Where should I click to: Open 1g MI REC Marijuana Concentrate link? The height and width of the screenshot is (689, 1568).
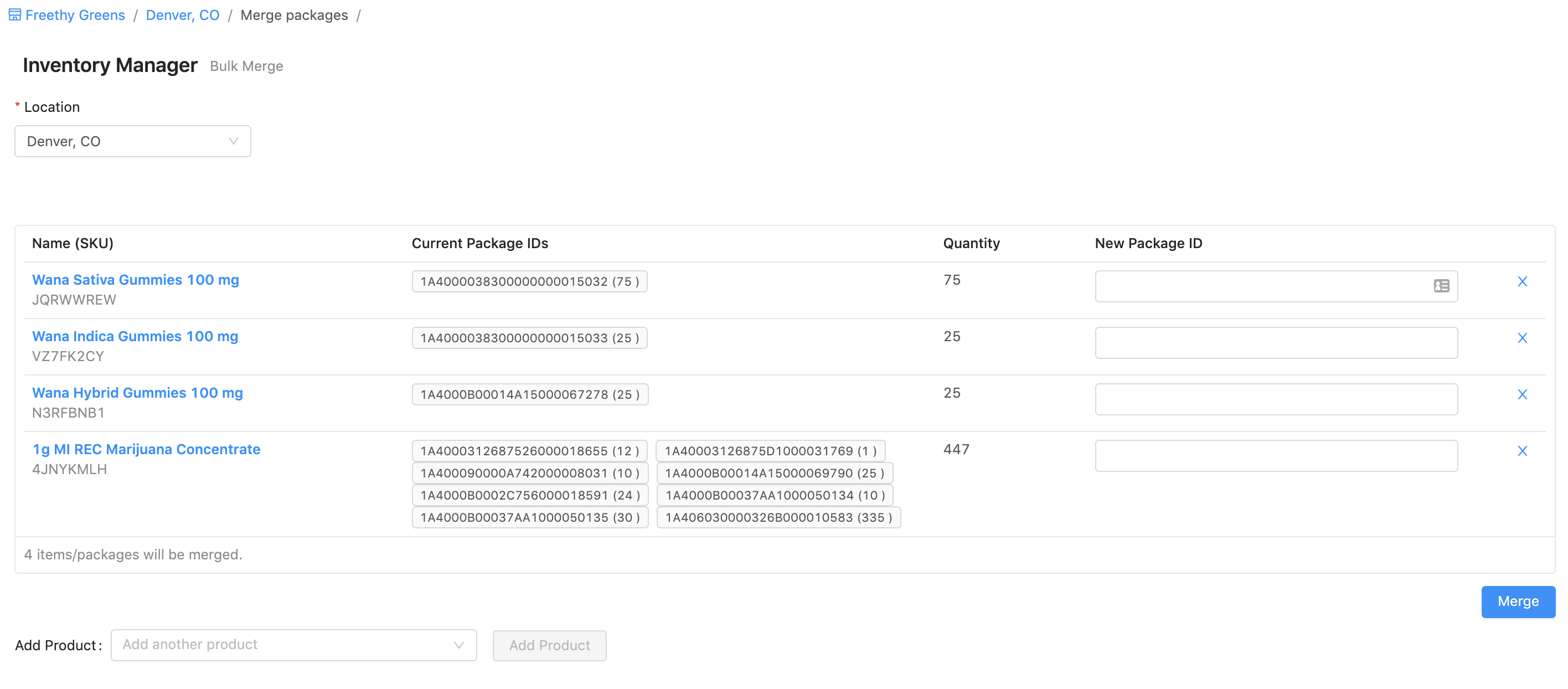point(146,449)
